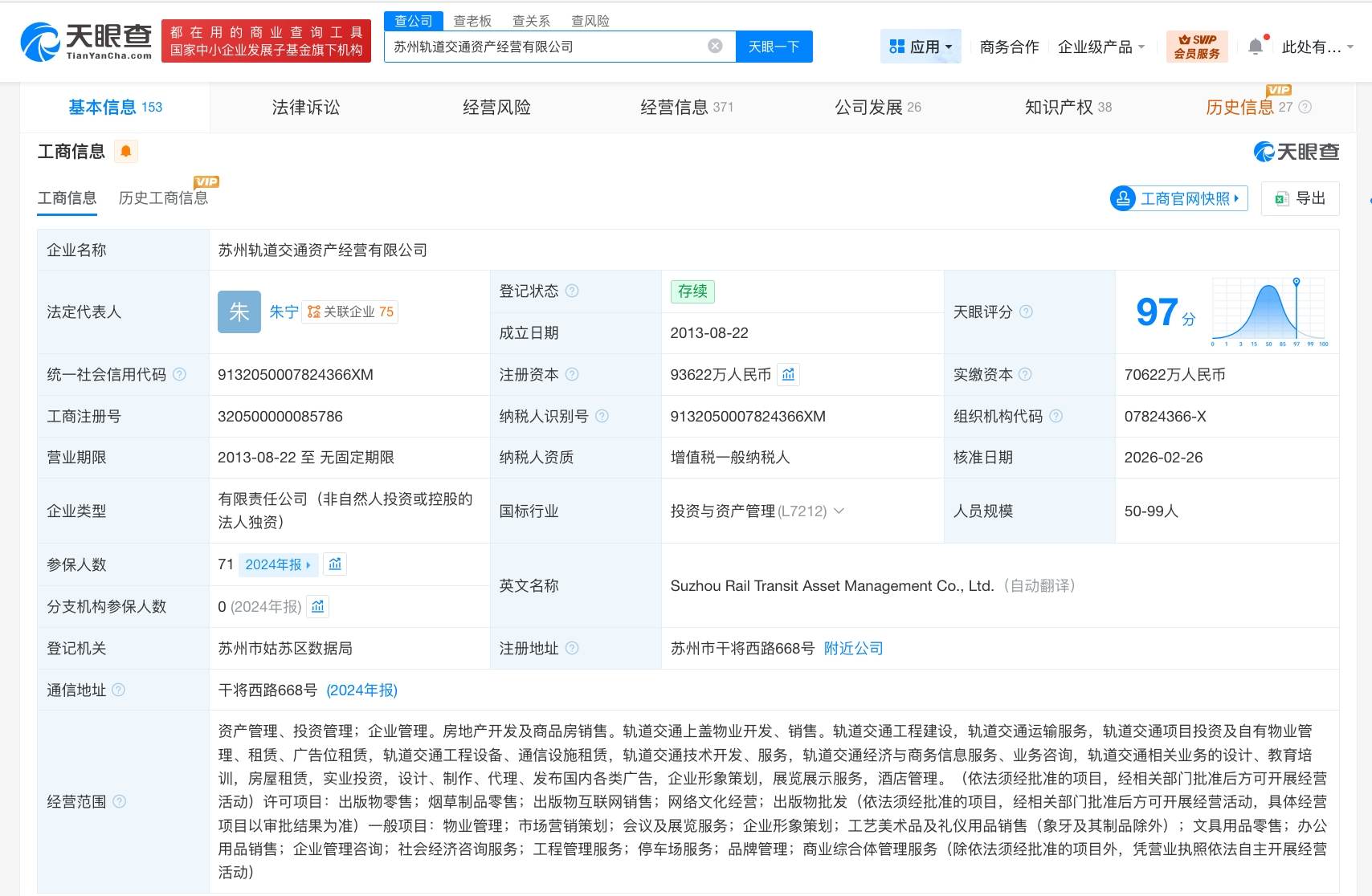Viewport: 1372px width, 896px height.
Task: Click the 天眼评分 score distribution chart
Action: 1269,312
